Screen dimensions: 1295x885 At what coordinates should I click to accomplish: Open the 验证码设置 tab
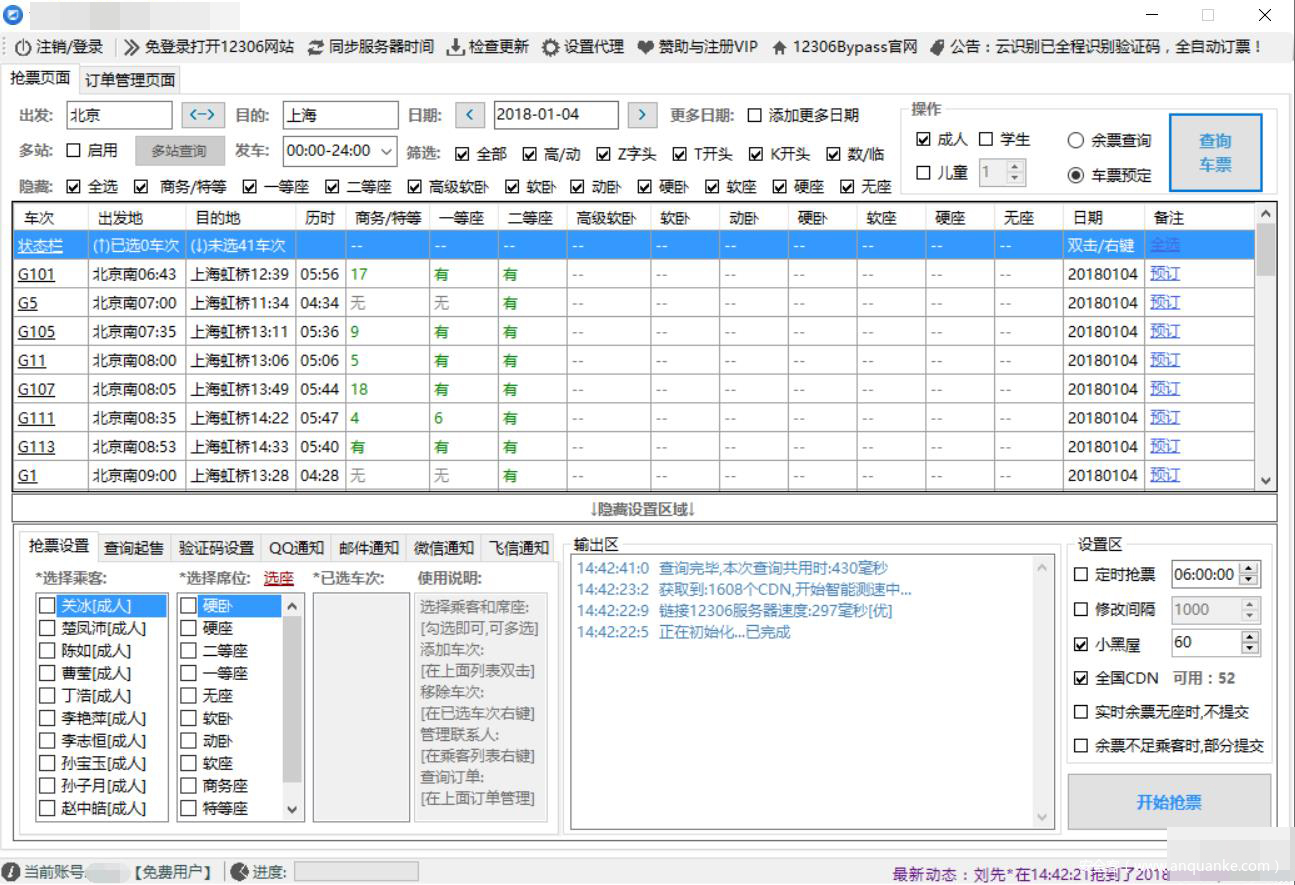point(216,548)
